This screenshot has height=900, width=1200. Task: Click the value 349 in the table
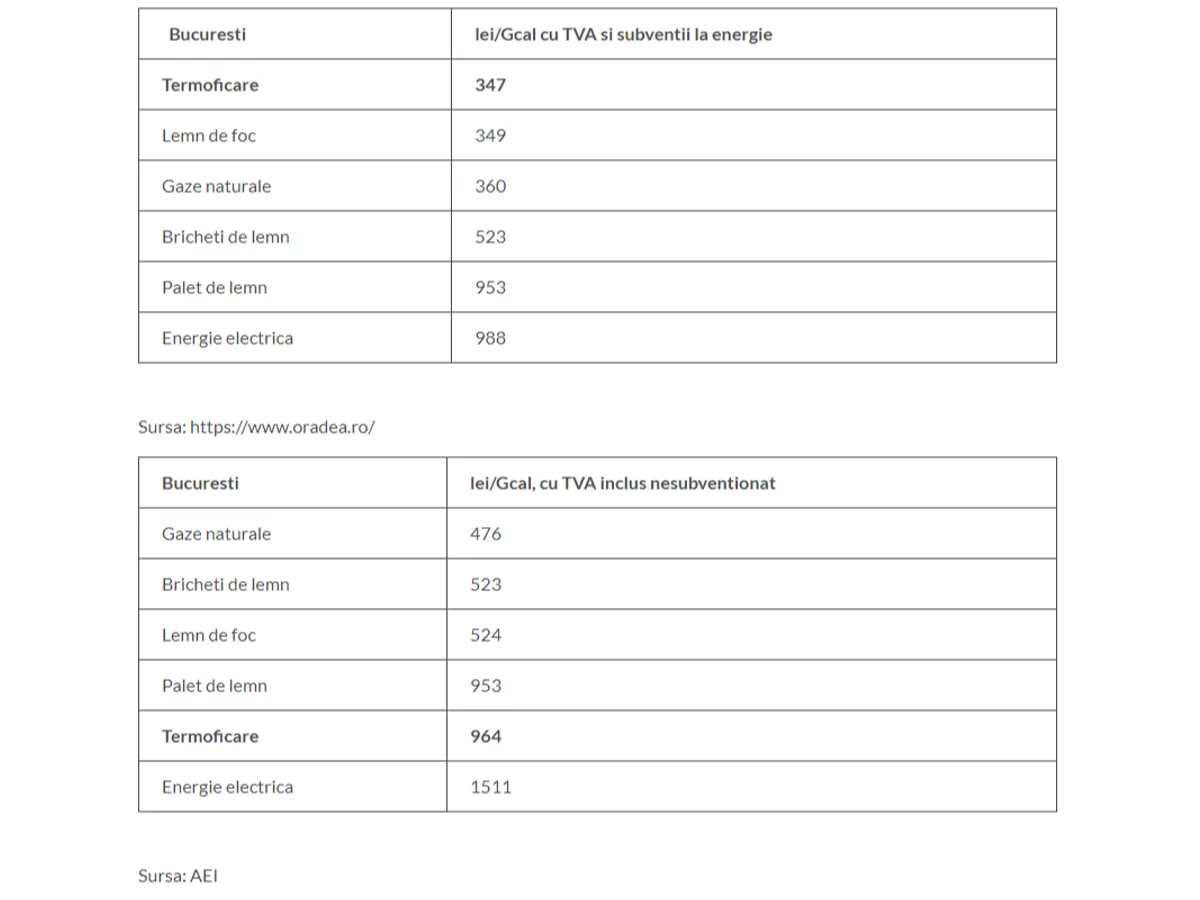click(x=490, y=136)
